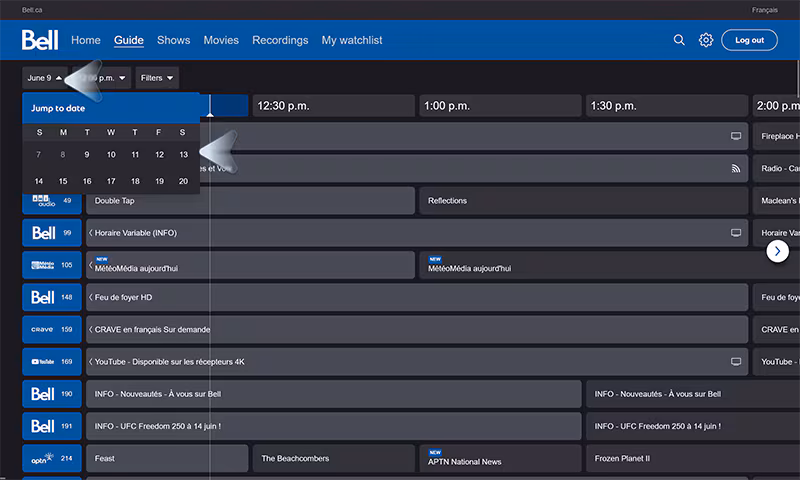Open the Recordings tab

[280, 40]
